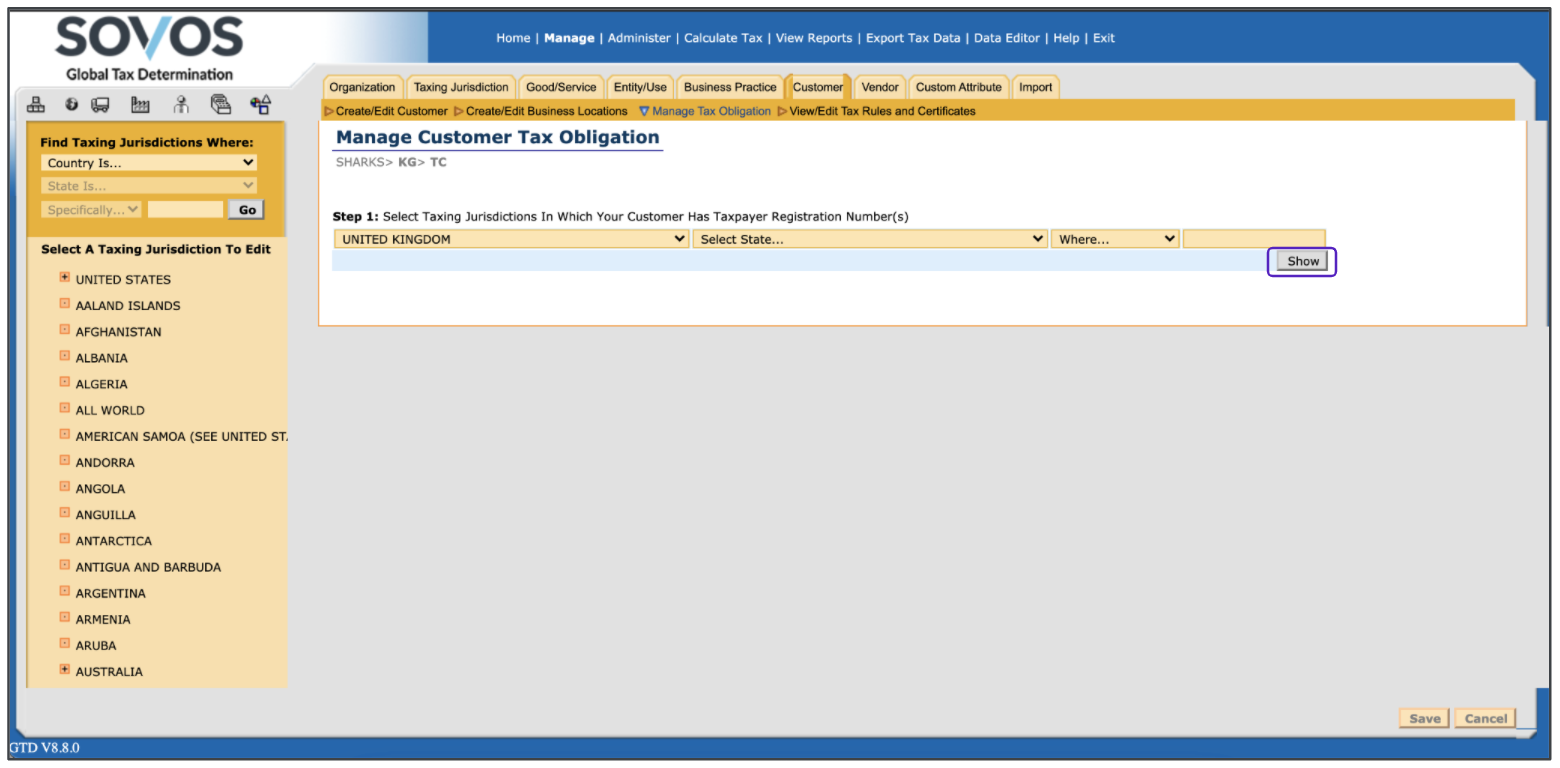Screen dimensions: 1560x768
Task: Click the globe icon in sidebar toolbar
Action: (x=72, y=104)
